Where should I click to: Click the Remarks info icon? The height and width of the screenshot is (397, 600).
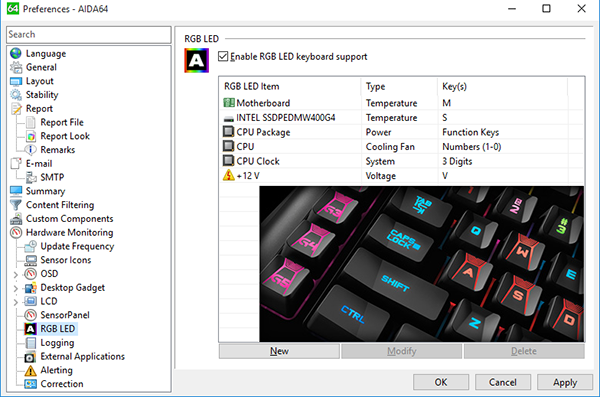tap(31, 150)
